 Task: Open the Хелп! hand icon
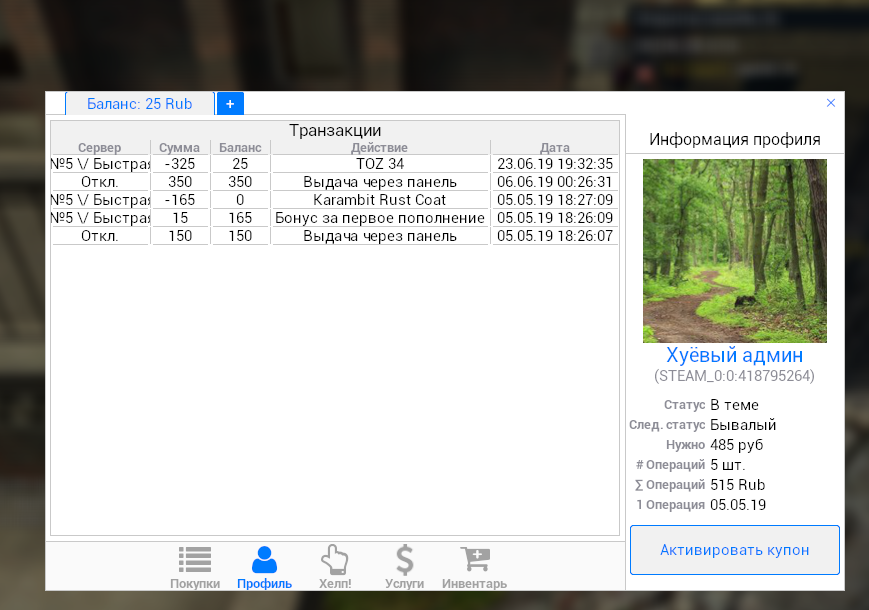[x=334, y=561]
